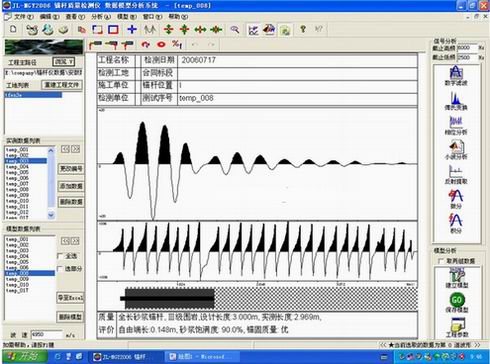Screen dimensions: 490x364
Task: Click the blue plus crosshair toolbar icon
Action: [x=132, y=29]
